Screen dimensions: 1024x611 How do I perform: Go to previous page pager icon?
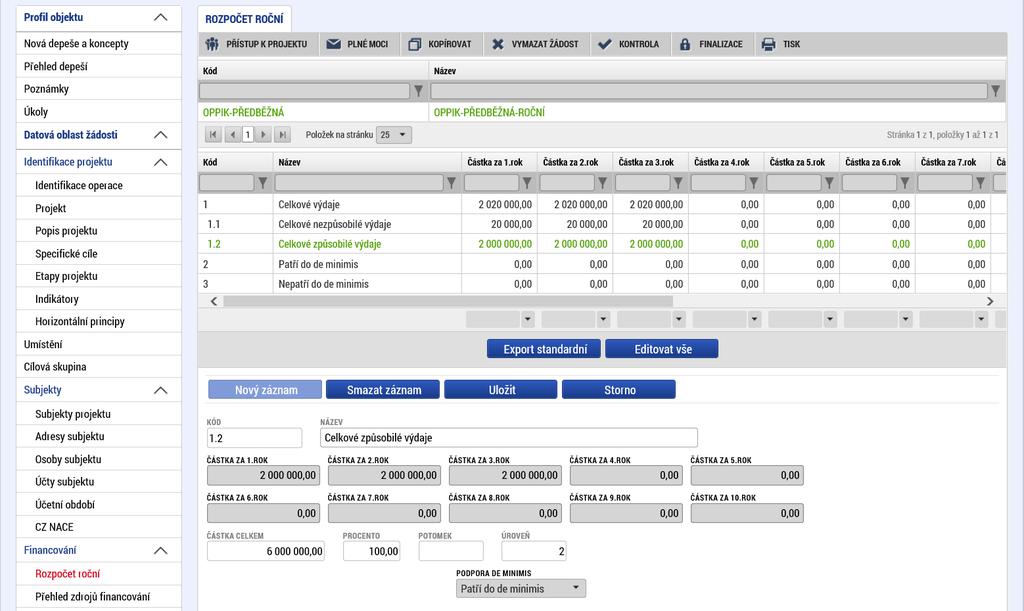coord(232,134)
